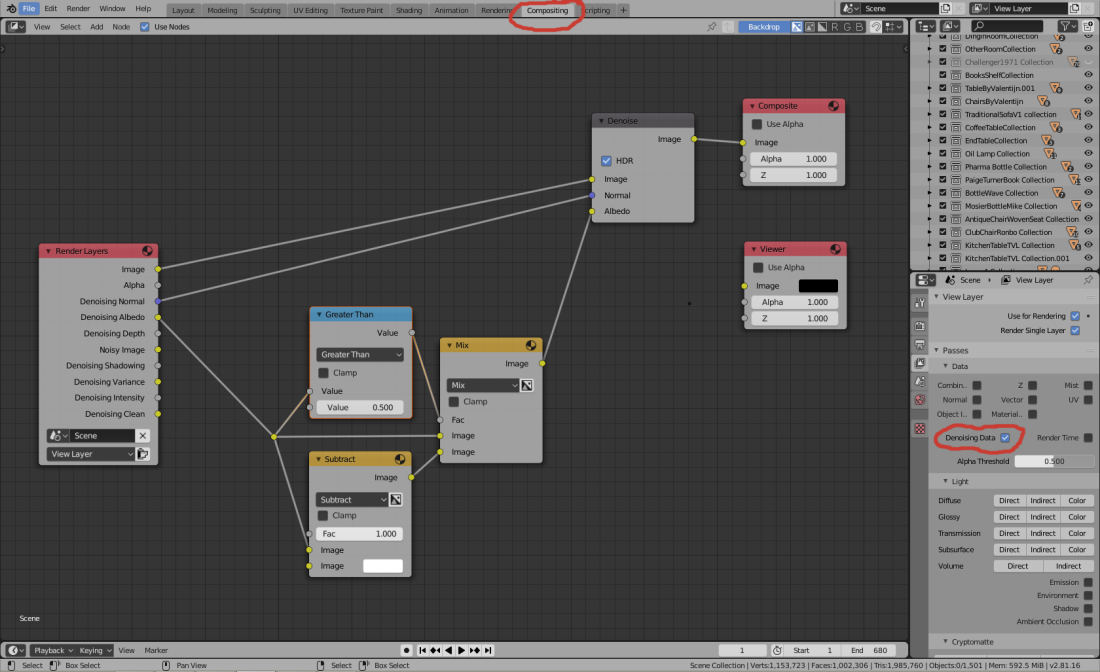Viewport: 1100px width, 672px height.
Task: Select the color-only channel display icon
Action: 810,27
